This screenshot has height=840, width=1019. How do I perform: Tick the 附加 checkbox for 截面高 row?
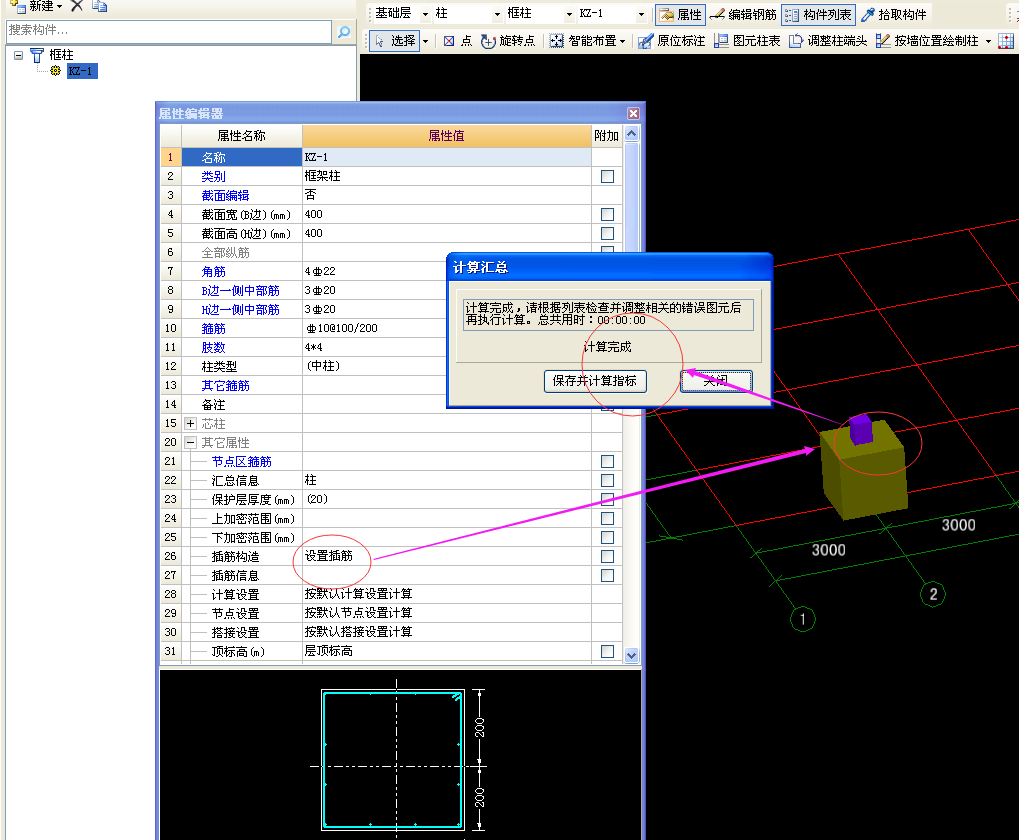pos(607,233)
